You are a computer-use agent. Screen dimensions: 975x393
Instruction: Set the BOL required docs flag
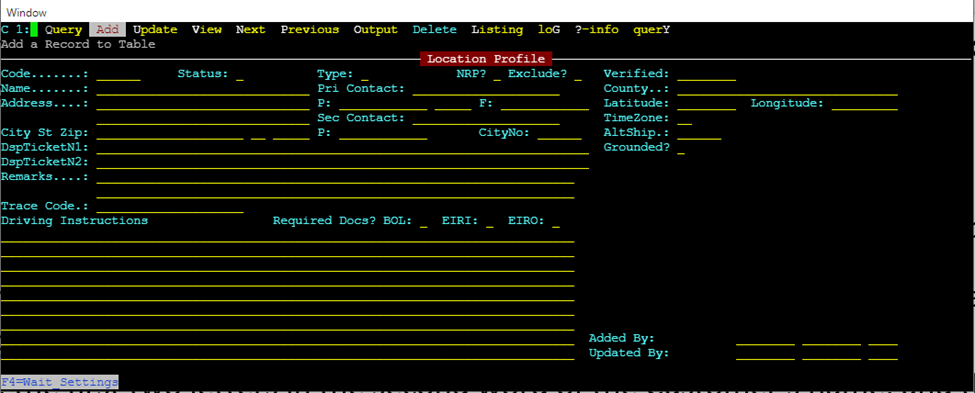point(423,221)
